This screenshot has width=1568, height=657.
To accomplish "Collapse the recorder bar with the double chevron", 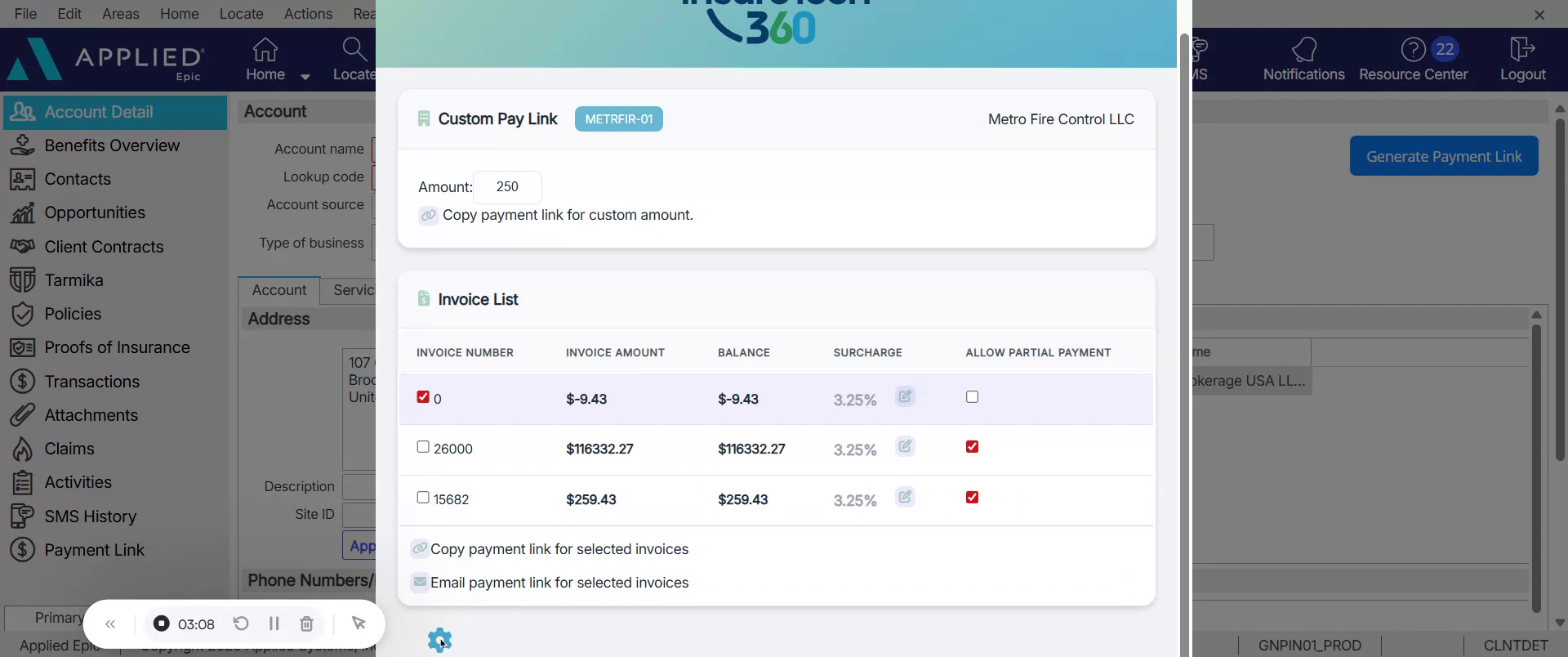I will (110, 624).
